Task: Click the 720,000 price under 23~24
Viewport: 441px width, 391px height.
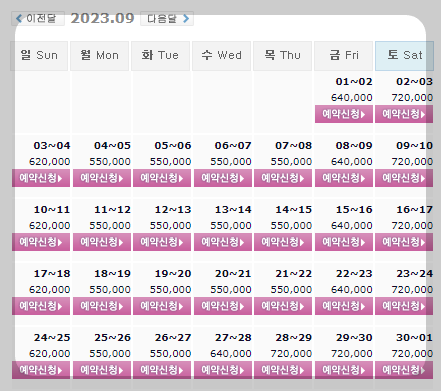Action: (x=412, y=290)
